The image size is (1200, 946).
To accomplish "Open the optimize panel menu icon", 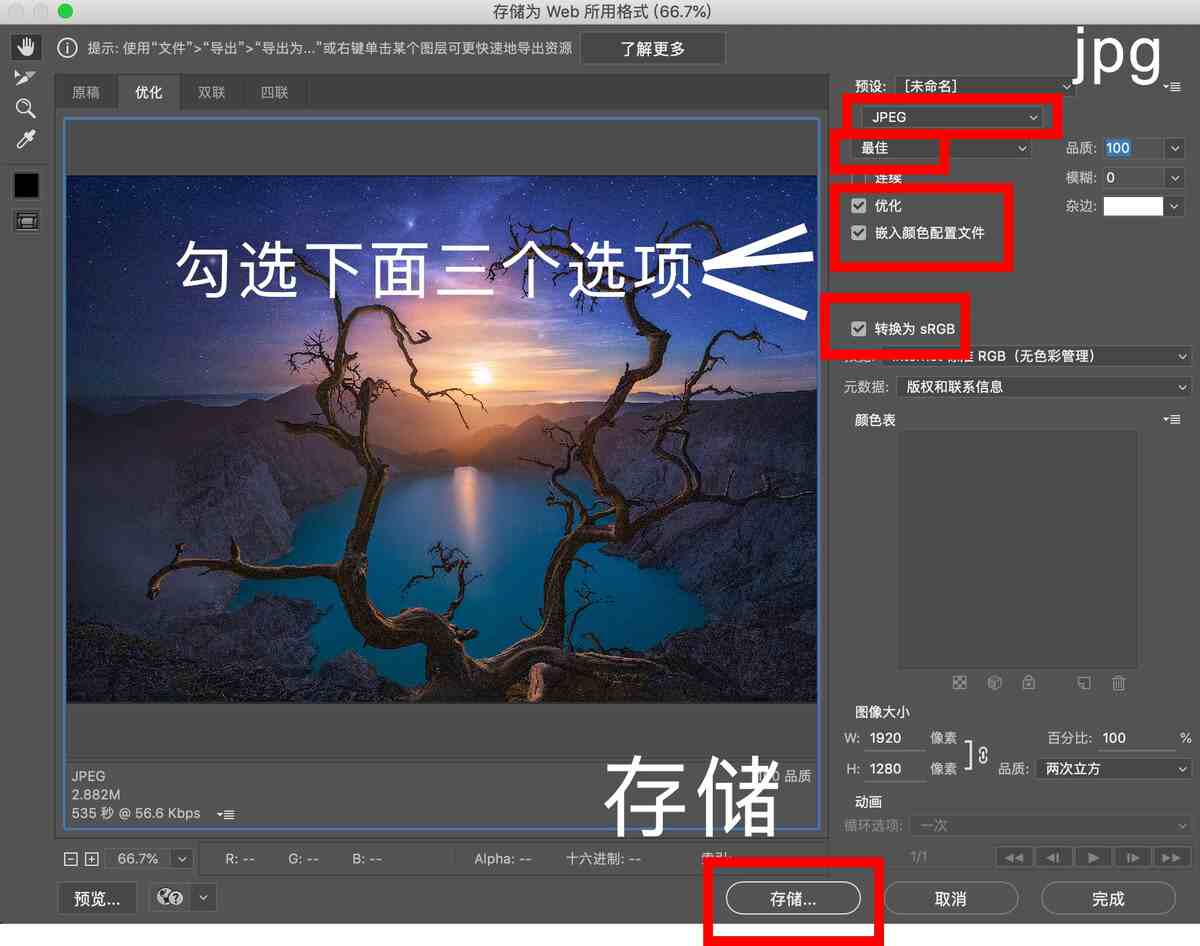I will point(1172,87).
